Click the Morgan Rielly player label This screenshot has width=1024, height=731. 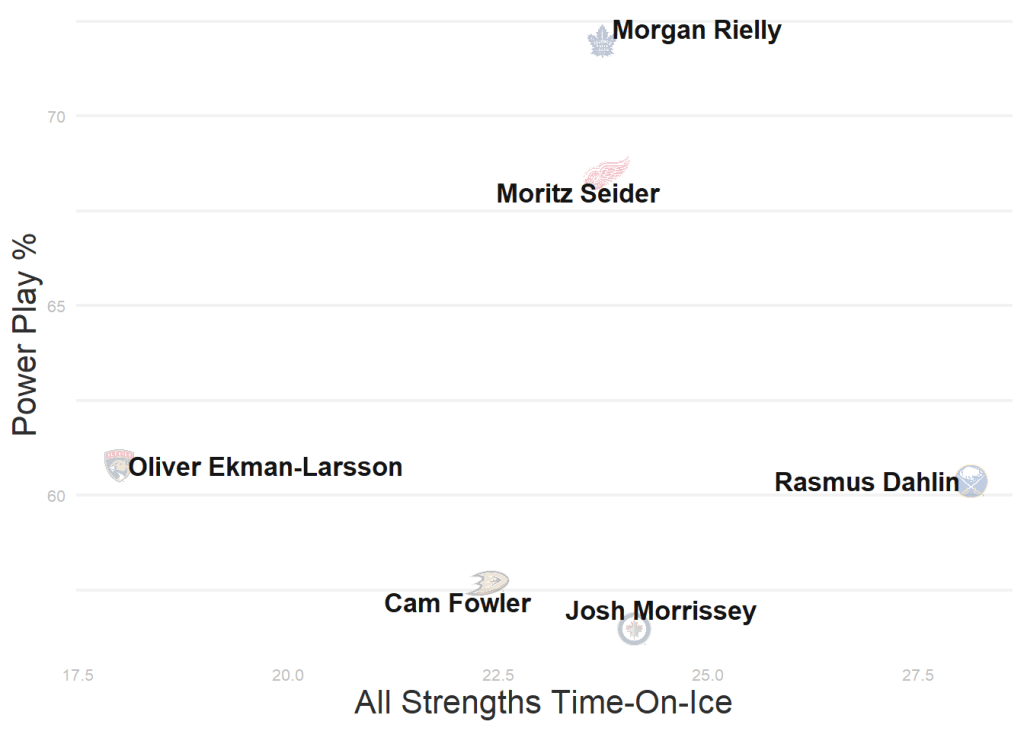click(696, 31)
